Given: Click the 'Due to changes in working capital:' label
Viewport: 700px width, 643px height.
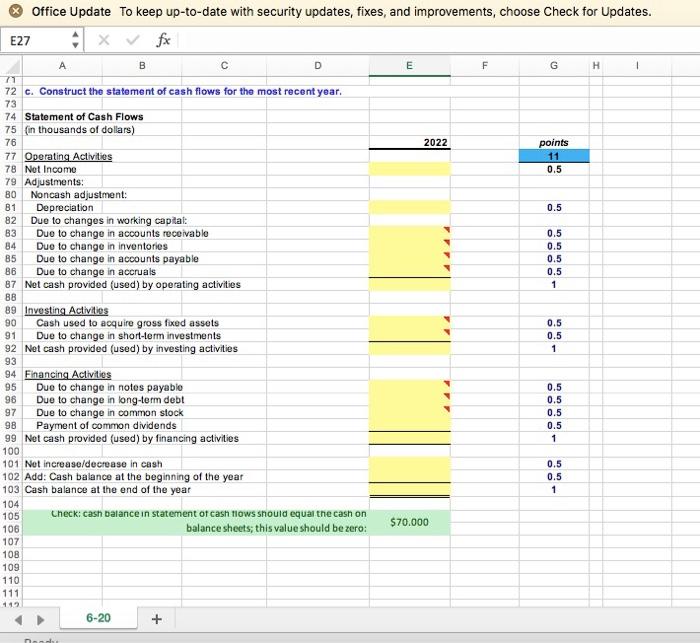Looking at the screenshot, I should 109,221.
